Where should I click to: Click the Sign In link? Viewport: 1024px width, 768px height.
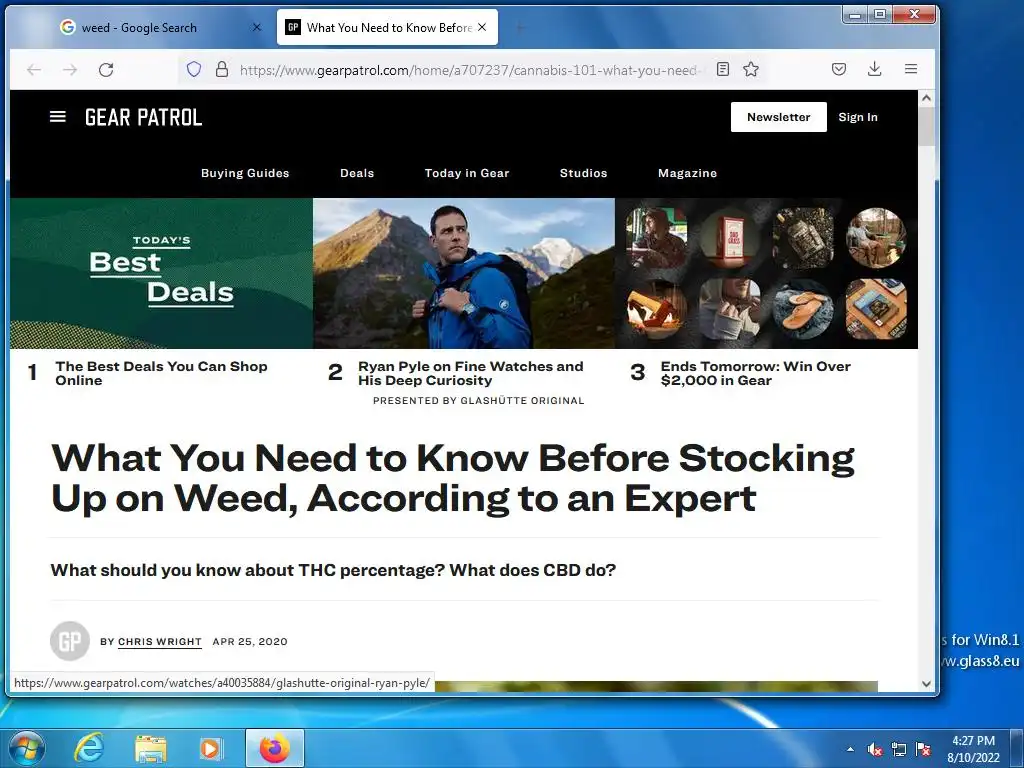(x=858, y=117)
